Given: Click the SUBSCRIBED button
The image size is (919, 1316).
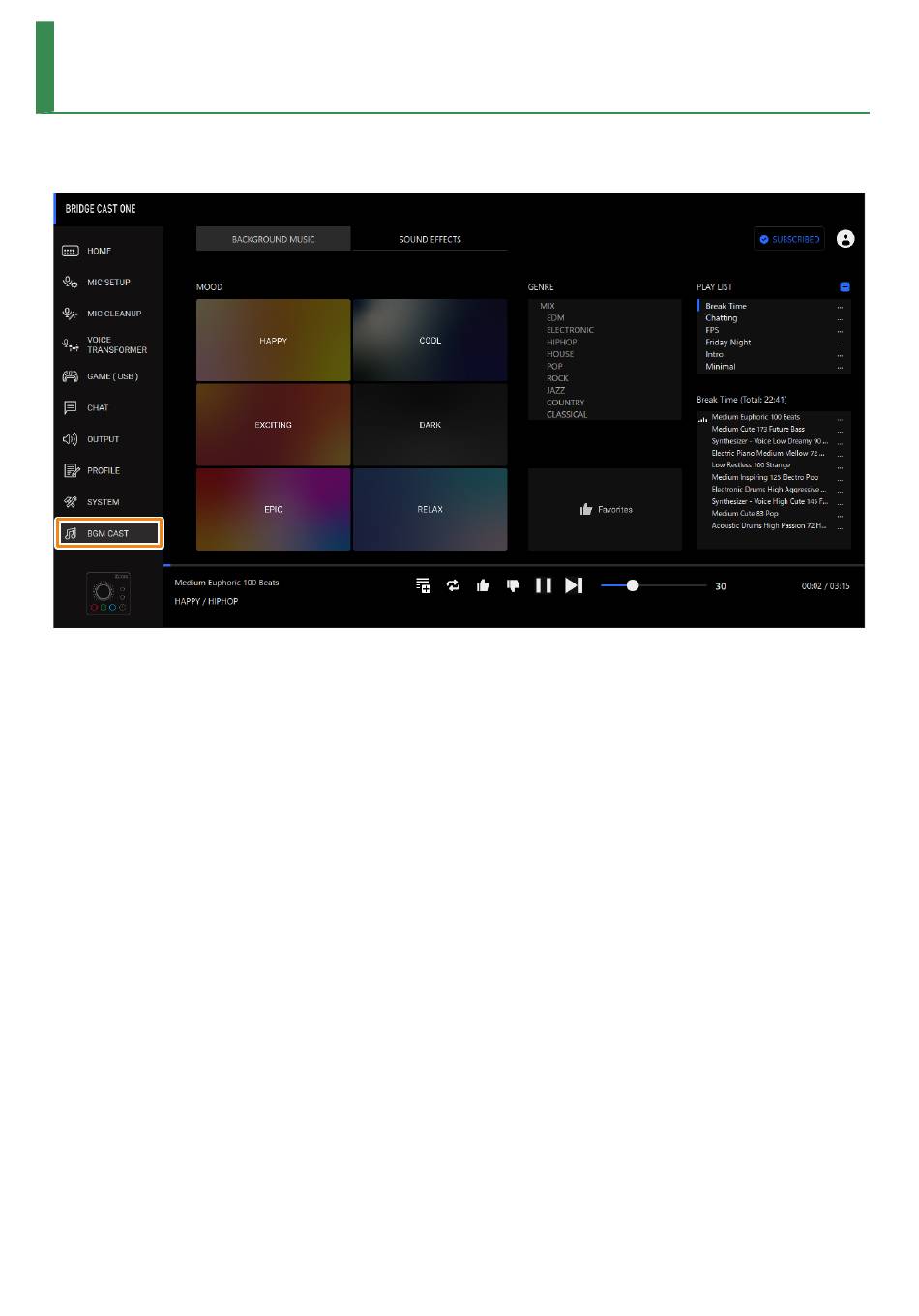Looking at the screenshot, I should [789, 239].
